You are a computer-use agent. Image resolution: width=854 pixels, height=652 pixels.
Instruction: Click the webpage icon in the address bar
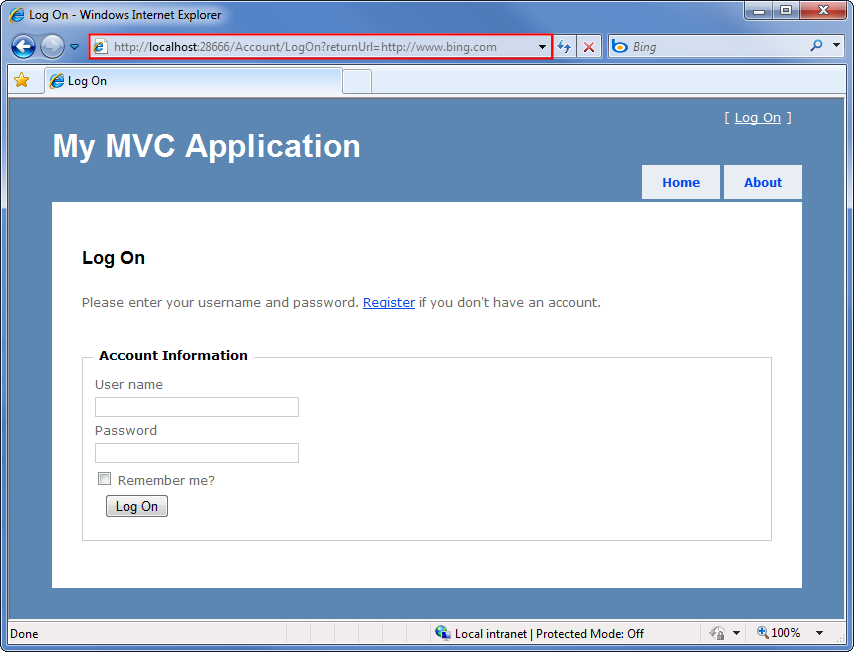coord(101,46)
